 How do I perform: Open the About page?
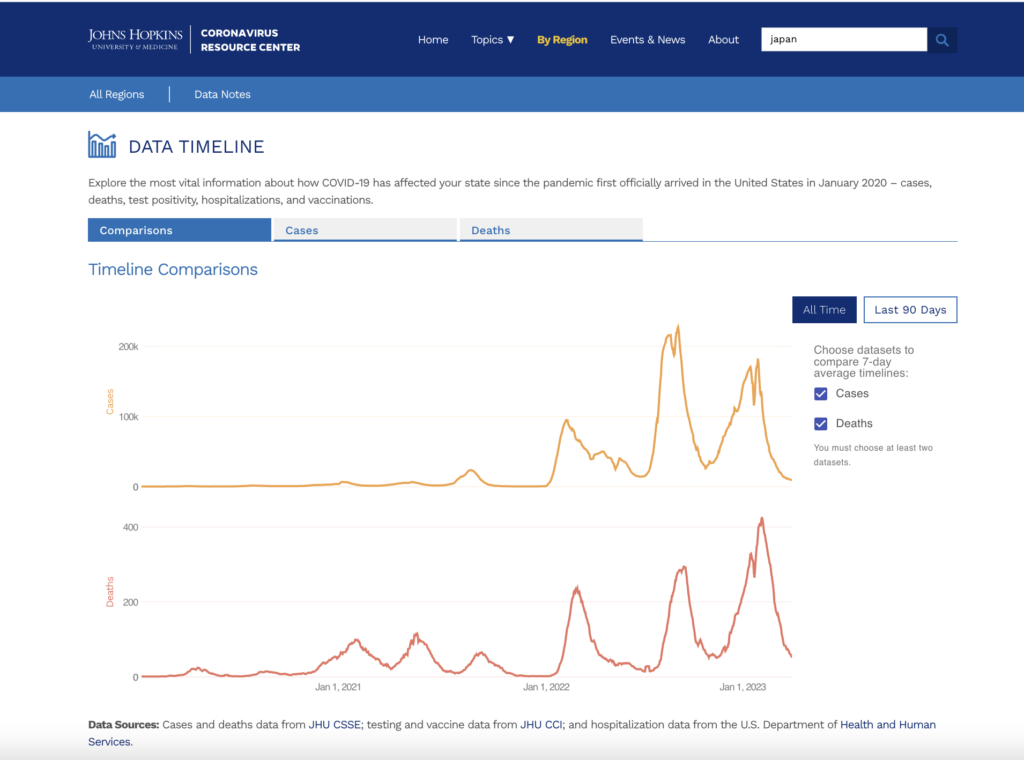tap(723, 40)
